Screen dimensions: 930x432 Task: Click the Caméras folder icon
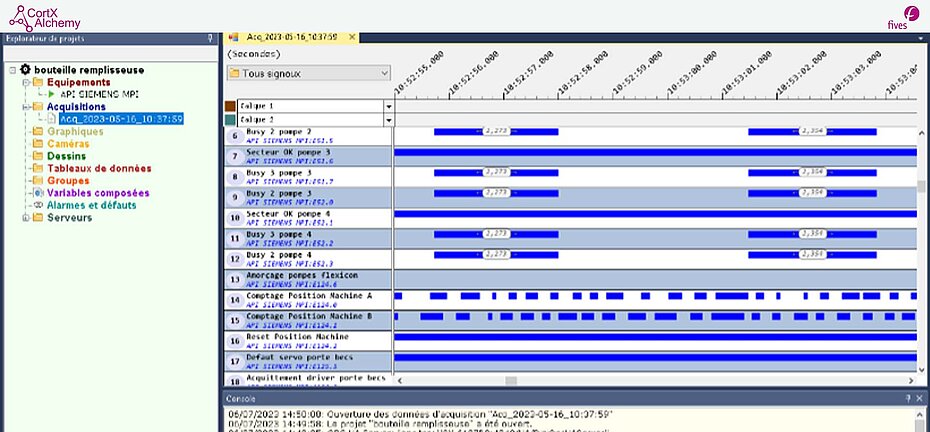tap(38, 144)
